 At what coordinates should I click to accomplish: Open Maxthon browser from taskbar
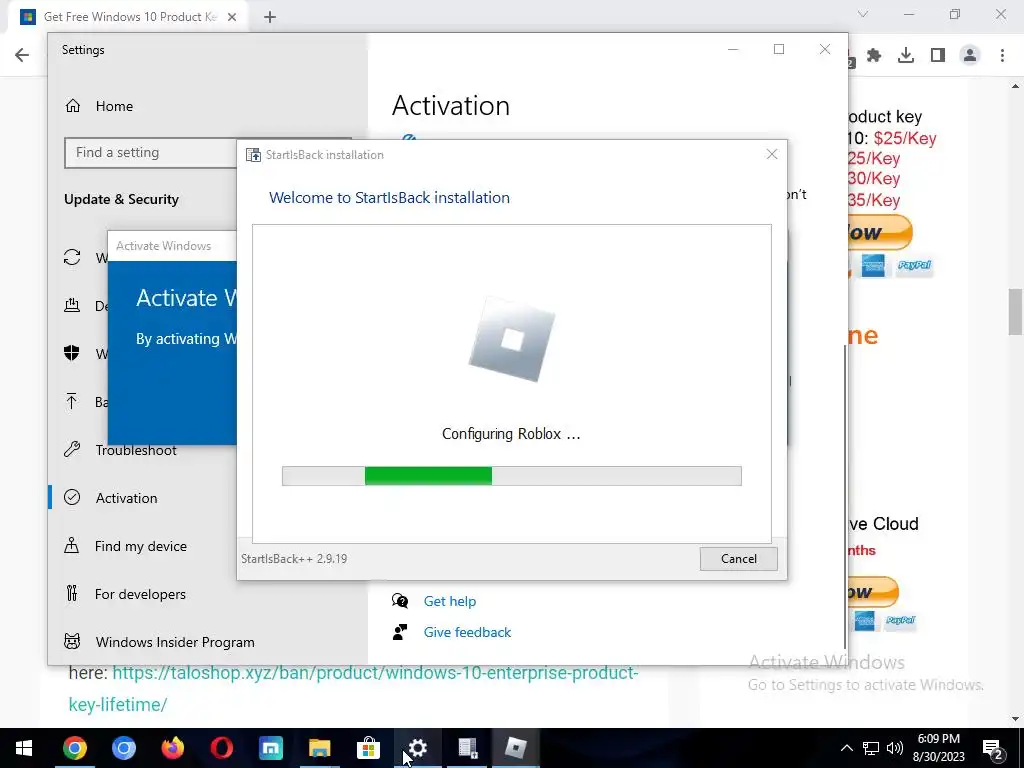tap(270, 748)
